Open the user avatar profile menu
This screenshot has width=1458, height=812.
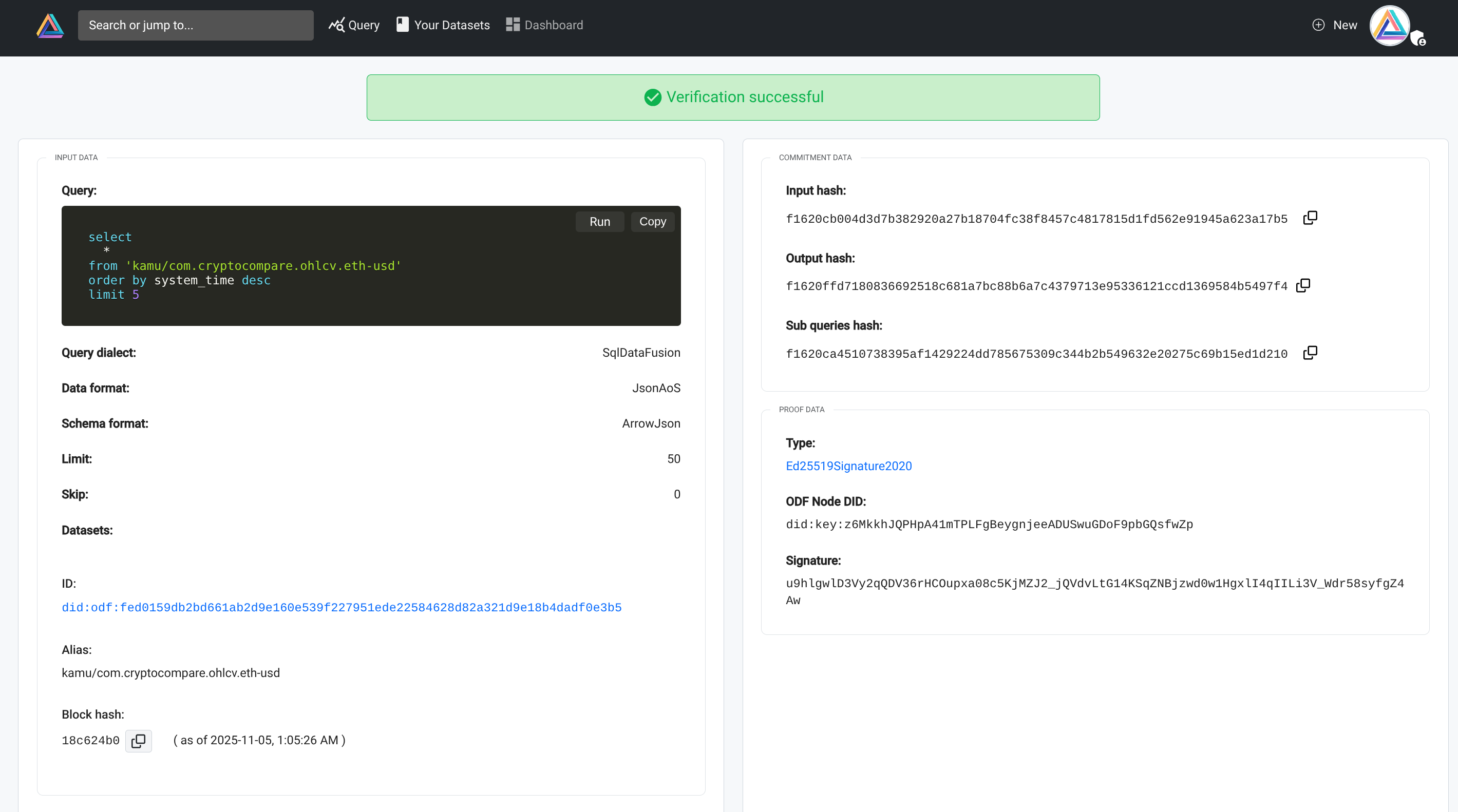(1389, 26)
